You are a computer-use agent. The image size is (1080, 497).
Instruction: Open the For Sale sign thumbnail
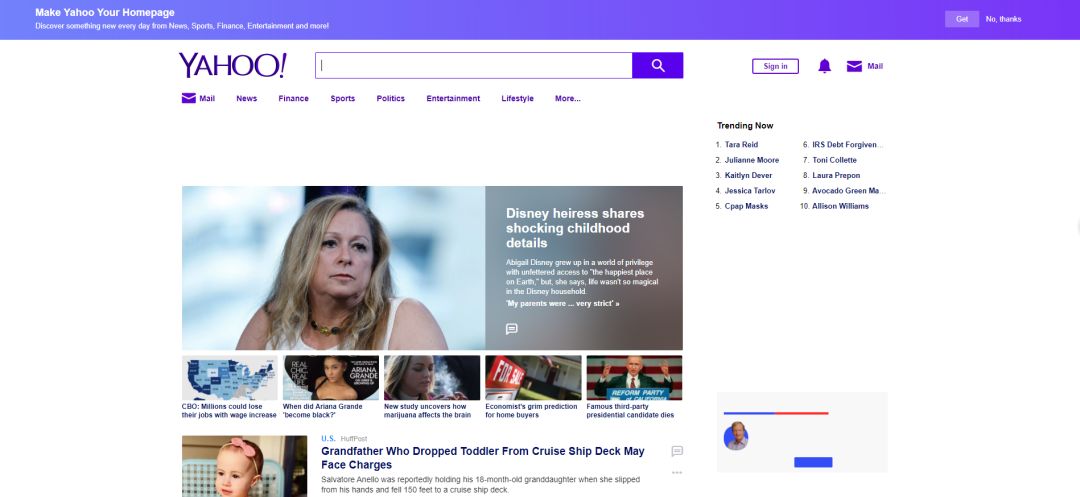(x=533, y=377)
